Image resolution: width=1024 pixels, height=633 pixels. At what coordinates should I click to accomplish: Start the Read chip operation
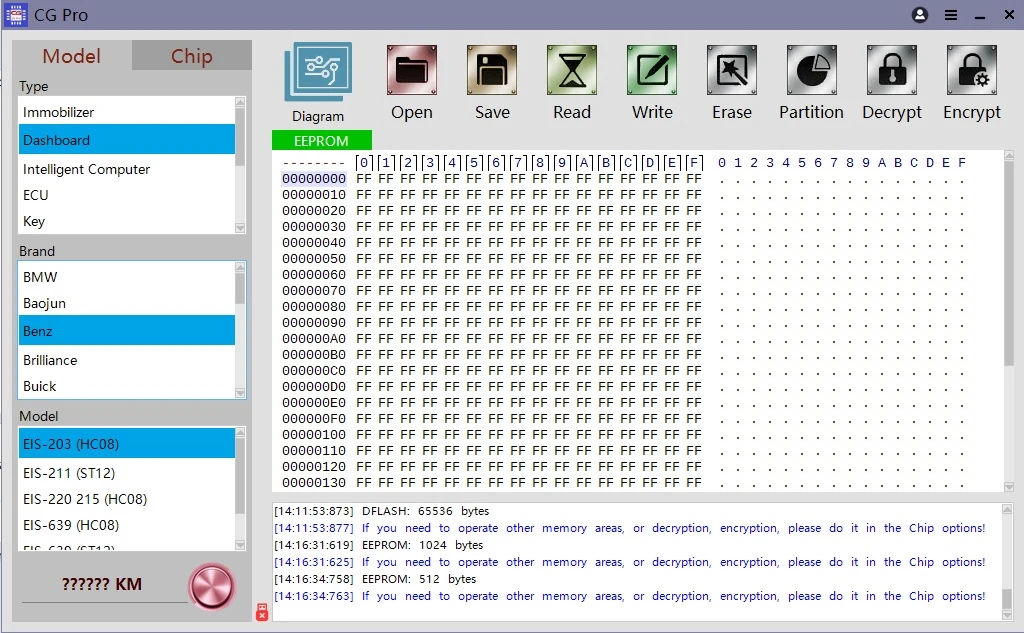pos(572,70)
